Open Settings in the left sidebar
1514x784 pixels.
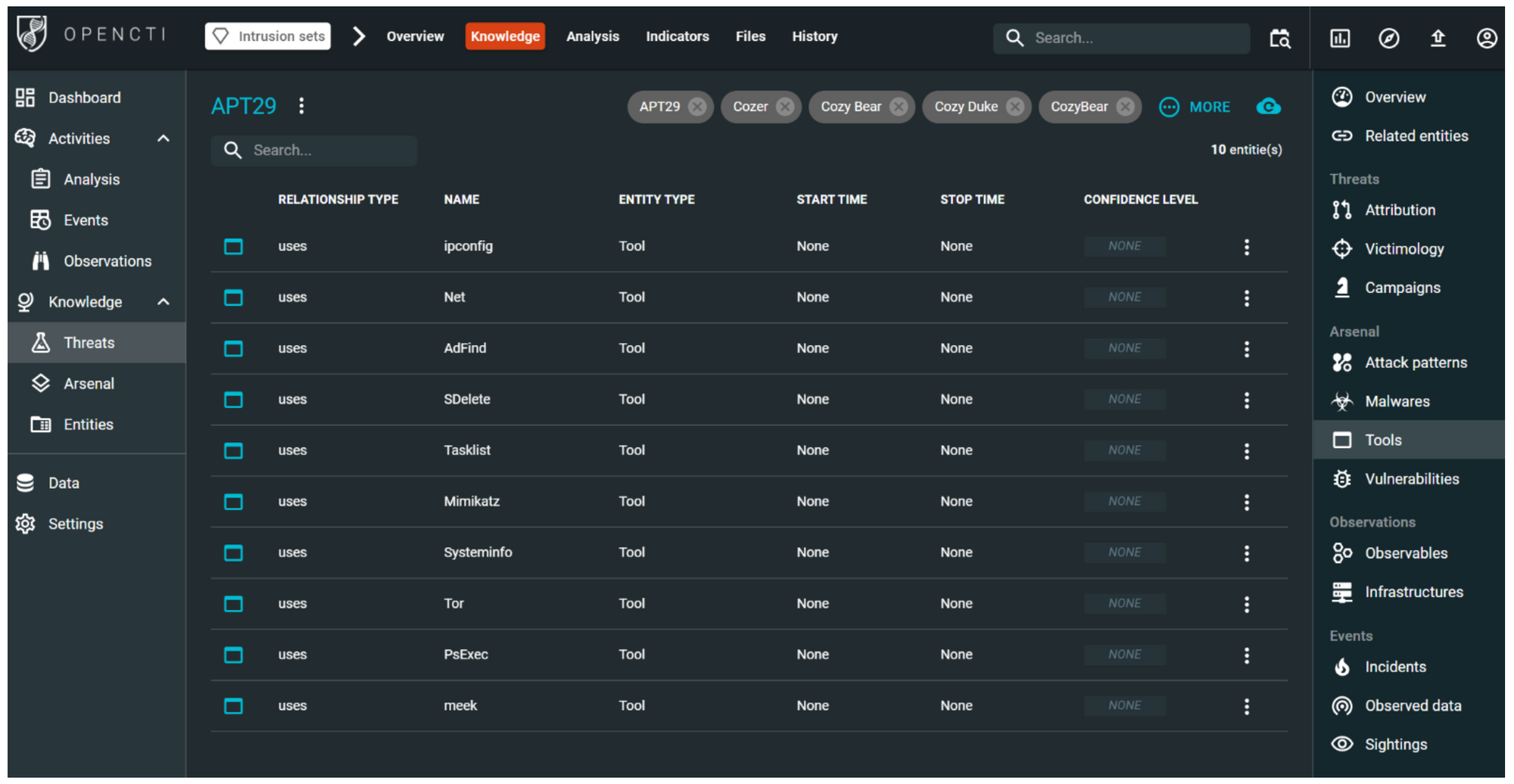pos(97,524)
